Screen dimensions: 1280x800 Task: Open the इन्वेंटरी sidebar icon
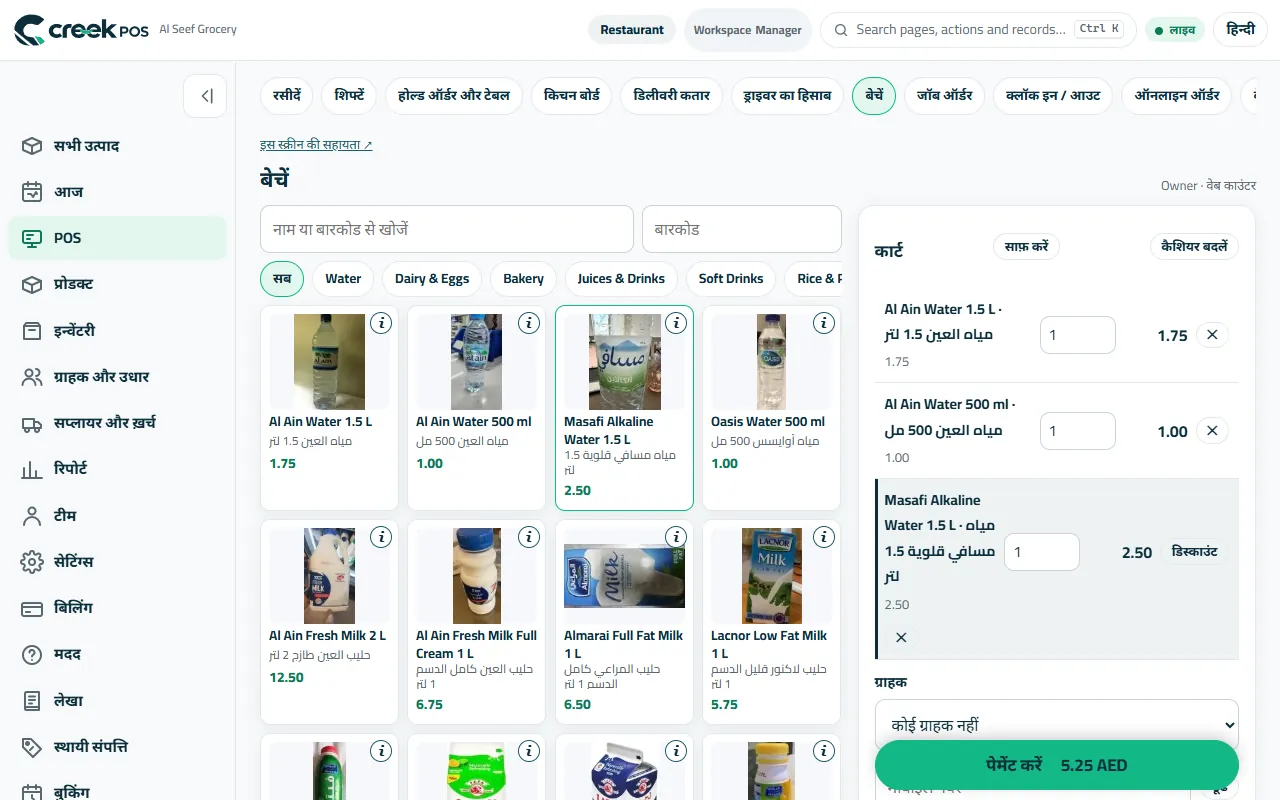(x=32, y=330)
